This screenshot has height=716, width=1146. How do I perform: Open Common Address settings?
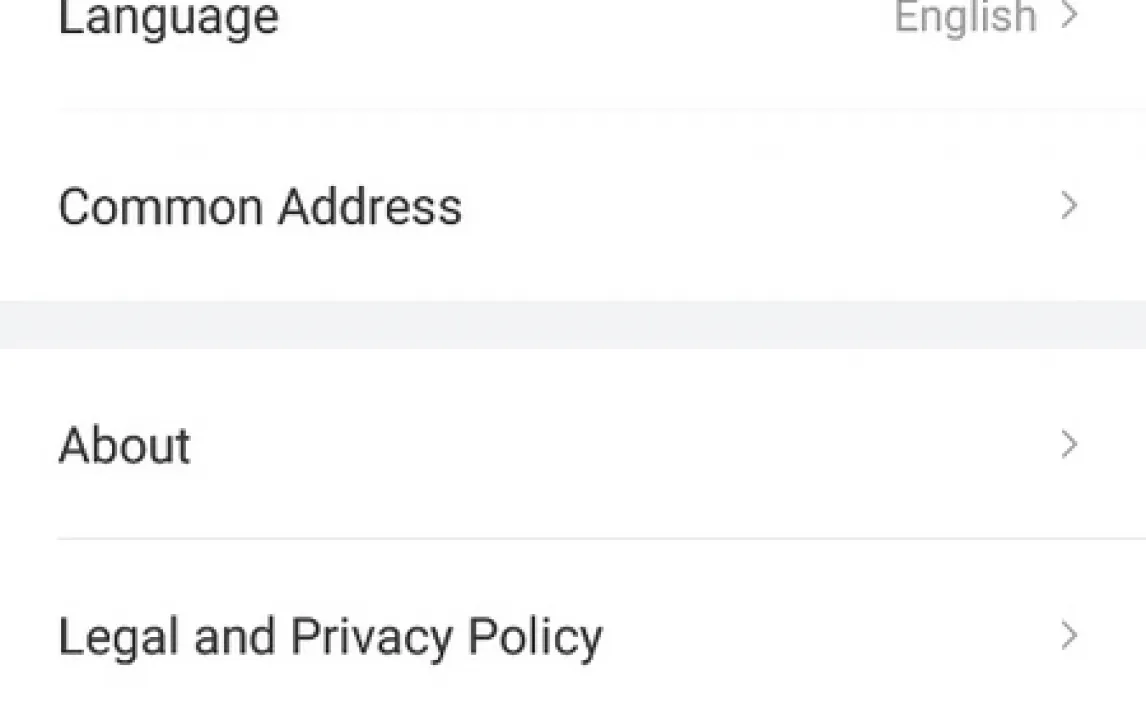coord(260,207)
